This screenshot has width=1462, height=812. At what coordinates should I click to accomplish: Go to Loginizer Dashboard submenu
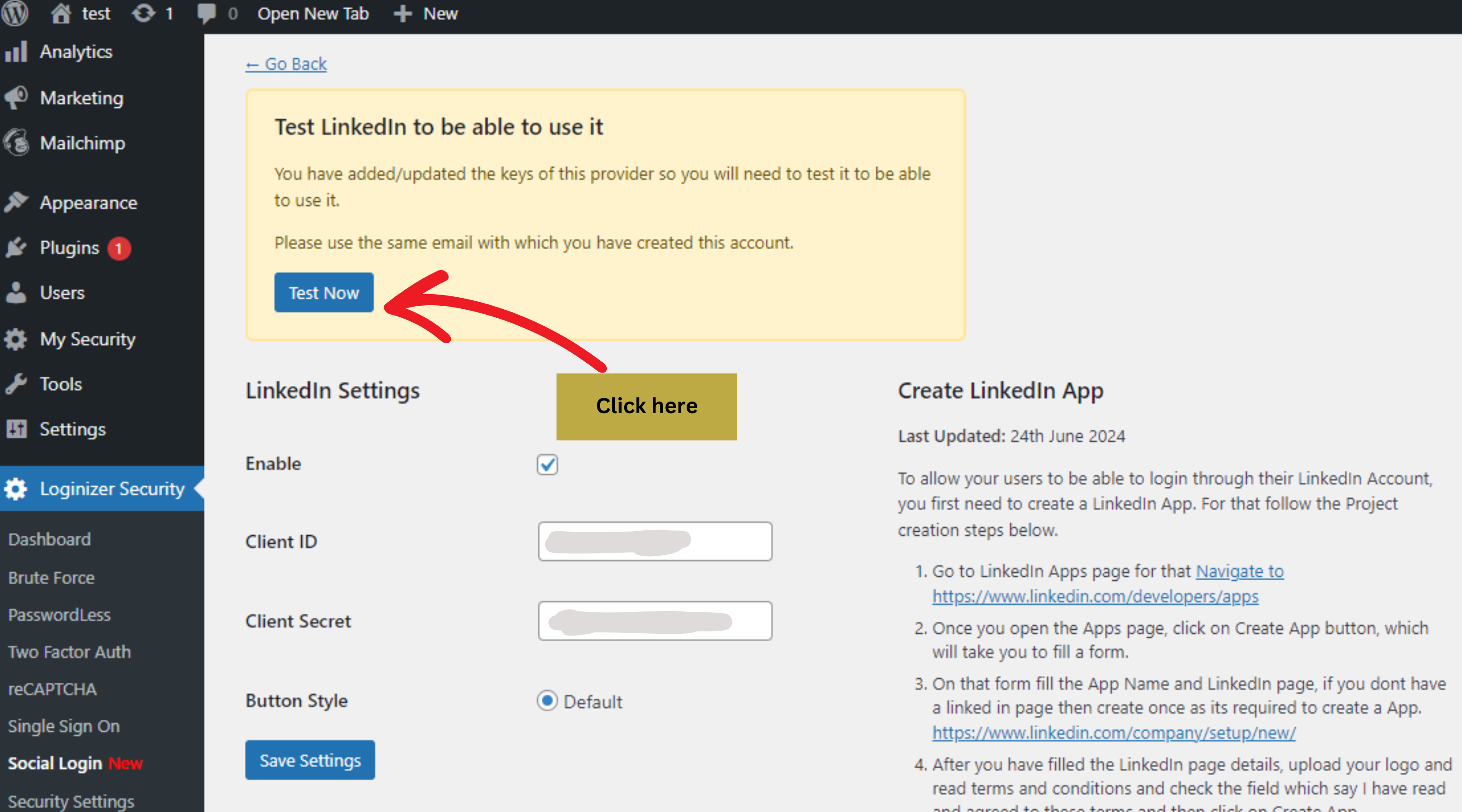click(x=49, y=539)
